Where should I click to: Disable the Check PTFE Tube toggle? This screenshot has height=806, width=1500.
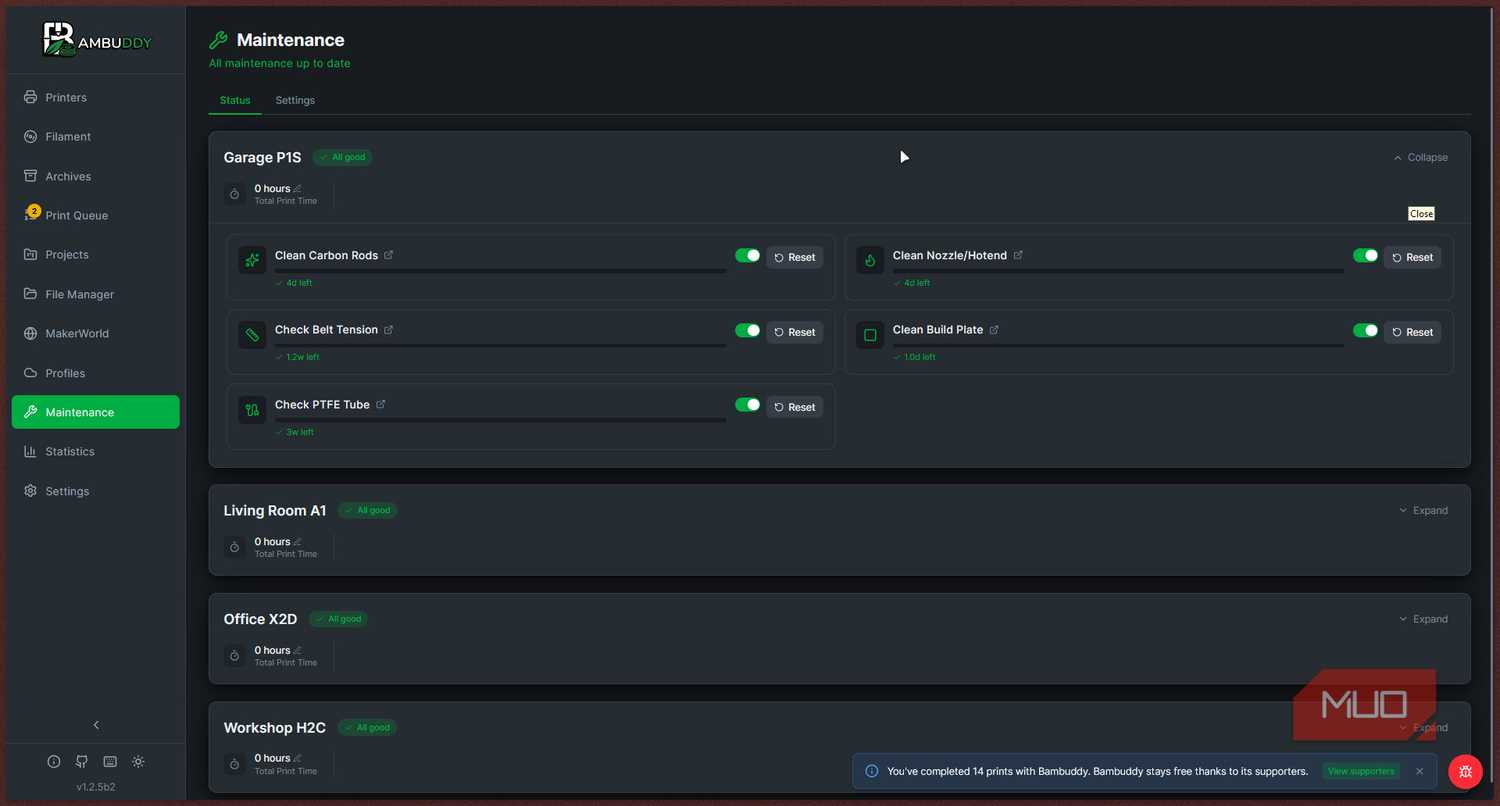(x=748, y=405)
